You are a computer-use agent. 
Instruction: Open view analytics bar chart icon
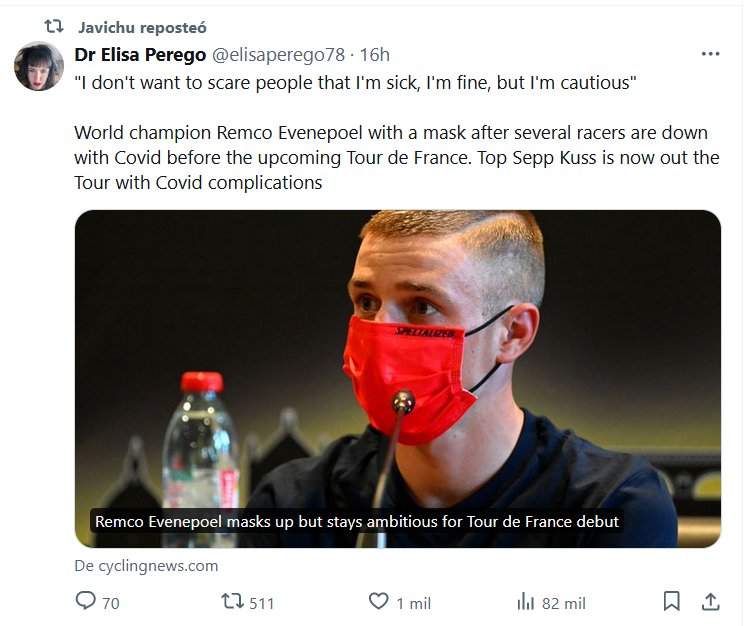click(526, 602)
